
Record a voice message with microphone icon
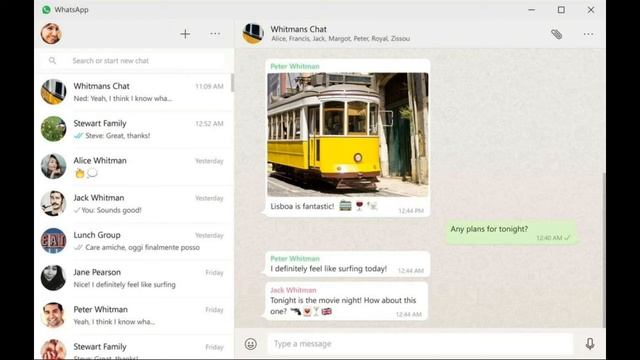pyautogui.click(x=590, y=344)
